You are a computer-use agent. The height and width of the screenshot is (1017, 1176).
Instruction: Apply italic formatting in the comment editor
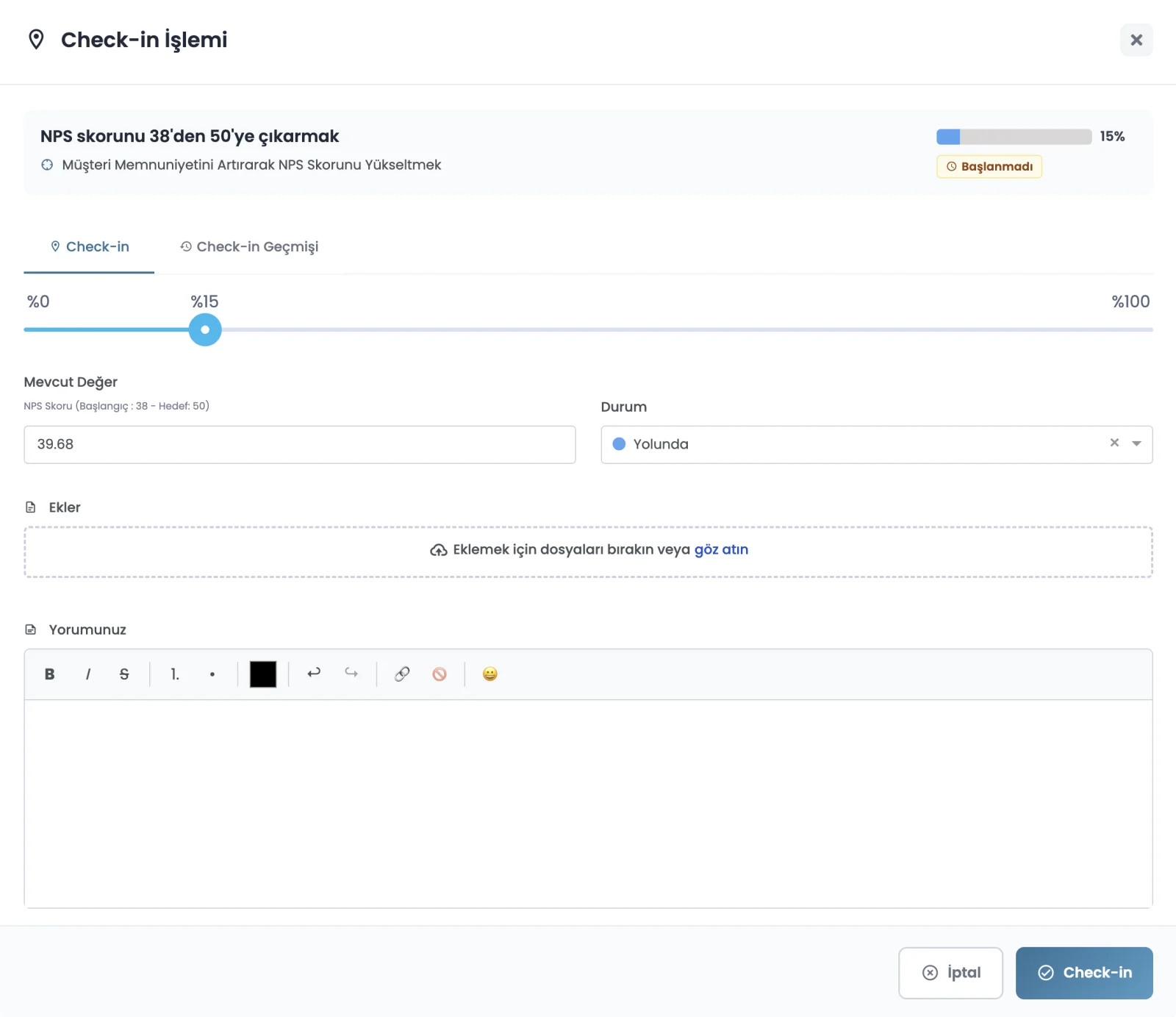click(88, 674)
